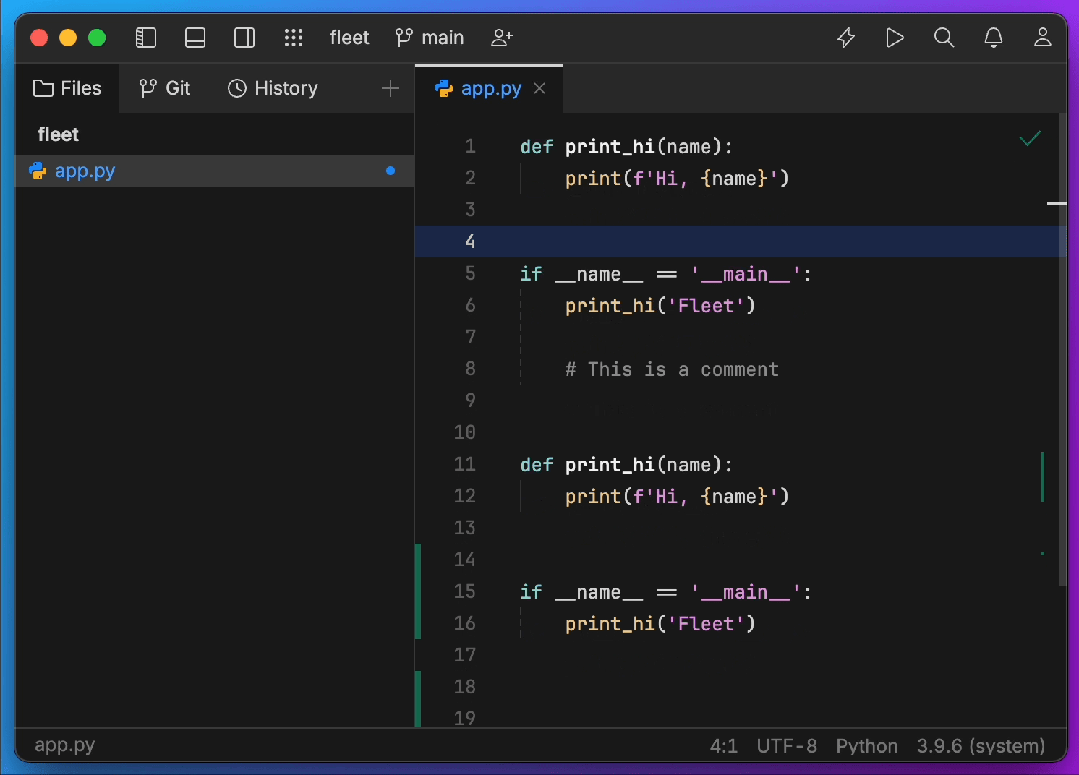Open the main branch selector

point(430,38)
